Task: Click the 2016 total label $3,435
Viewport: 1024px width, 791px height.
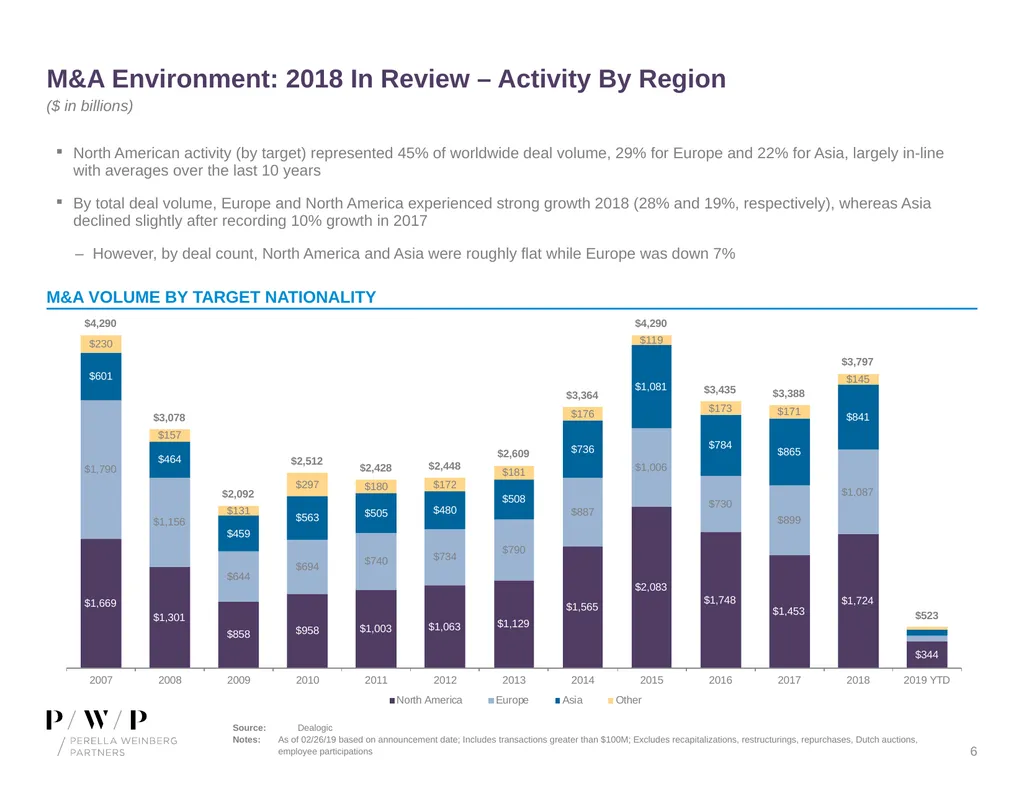Action: 720,390
